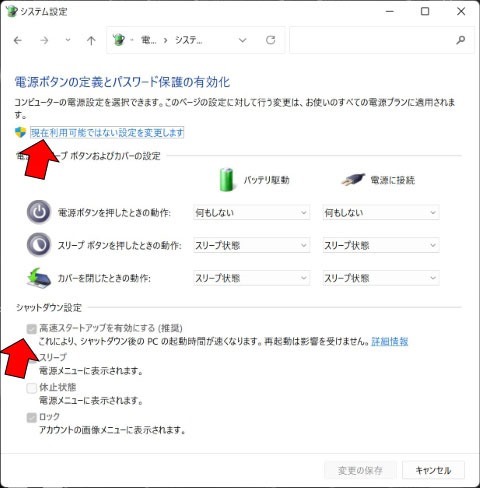Click the power button round icon
Image resolution: width=480 pixels, height=488 pixels.
(x=39, y=212)
